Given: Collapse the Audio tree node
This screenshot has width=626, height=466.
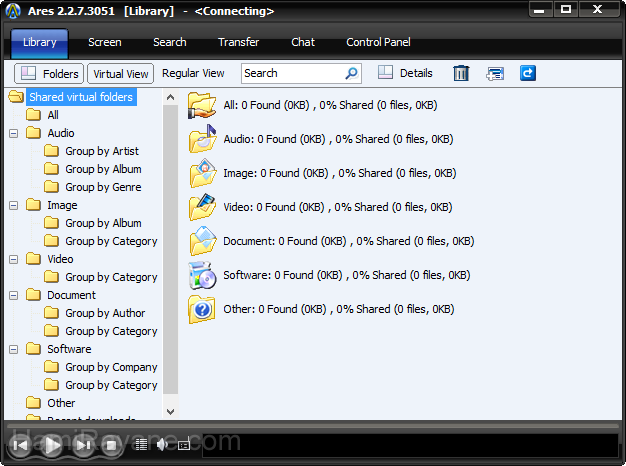Looking at the screenshot, I should 13,133.
